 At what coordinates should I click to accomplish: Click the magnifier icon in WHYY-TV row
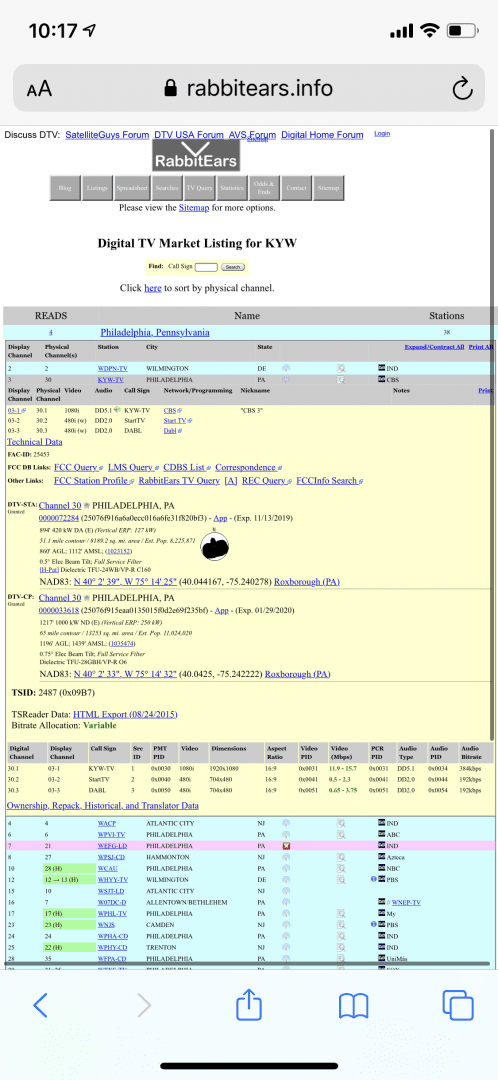click(341, 880)
